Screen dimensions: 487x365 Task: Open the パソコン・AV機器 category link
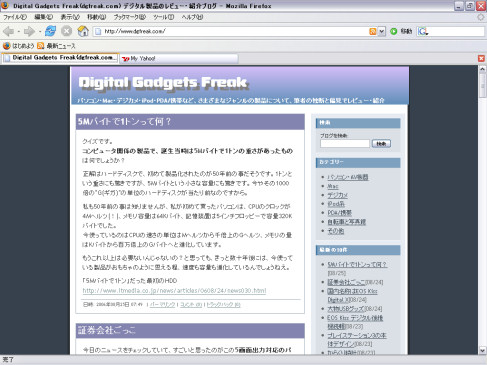tap(348, 177)
